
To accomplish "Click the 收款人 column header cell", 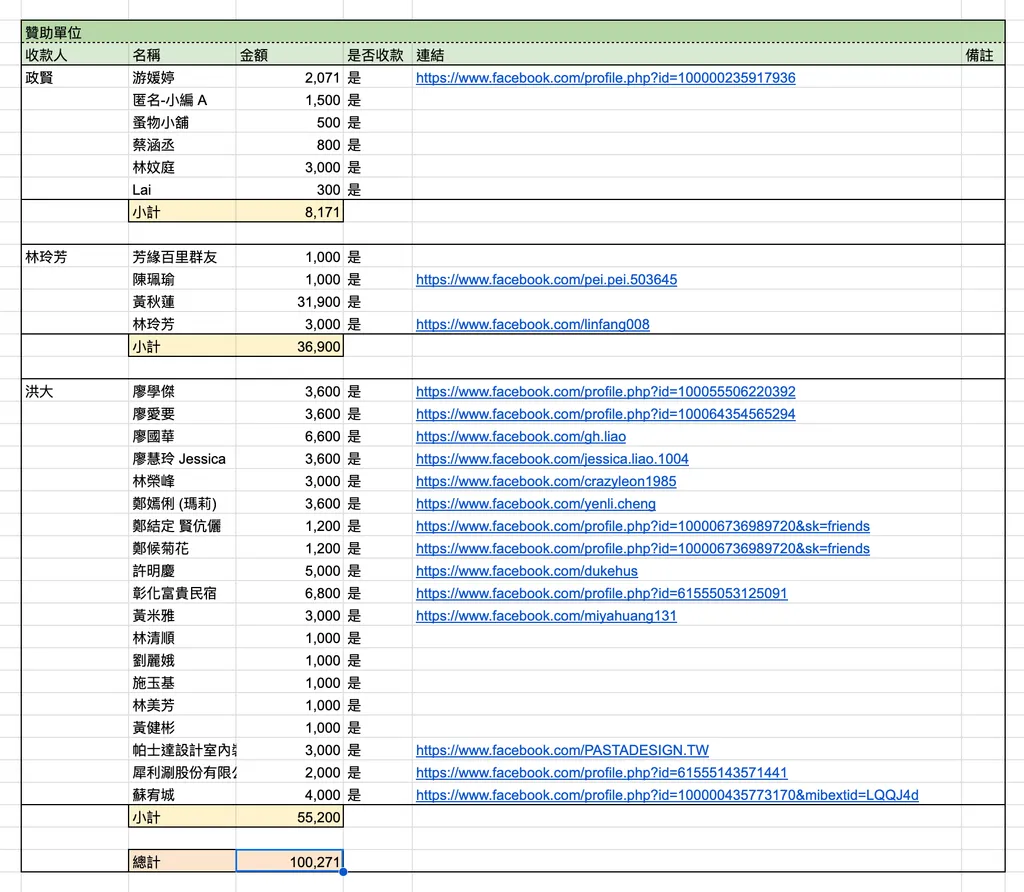I will 75,55.
